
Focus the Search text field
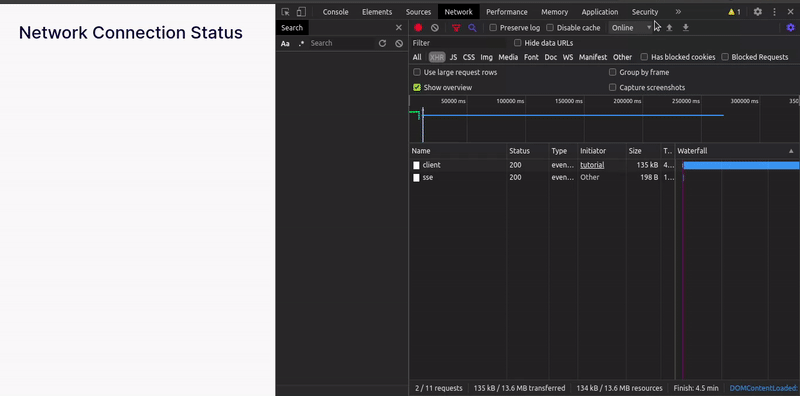[342, 43]
